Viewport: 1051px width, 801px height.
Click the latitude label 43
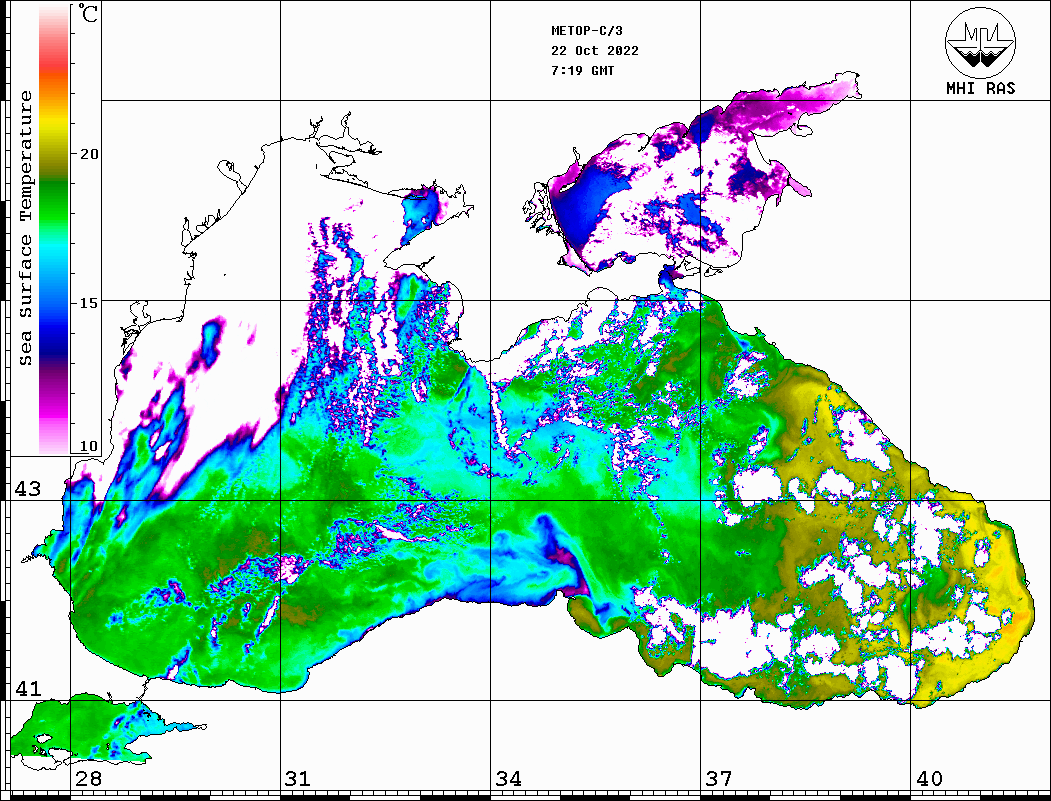pyautogui.click(x=28, y=489)
